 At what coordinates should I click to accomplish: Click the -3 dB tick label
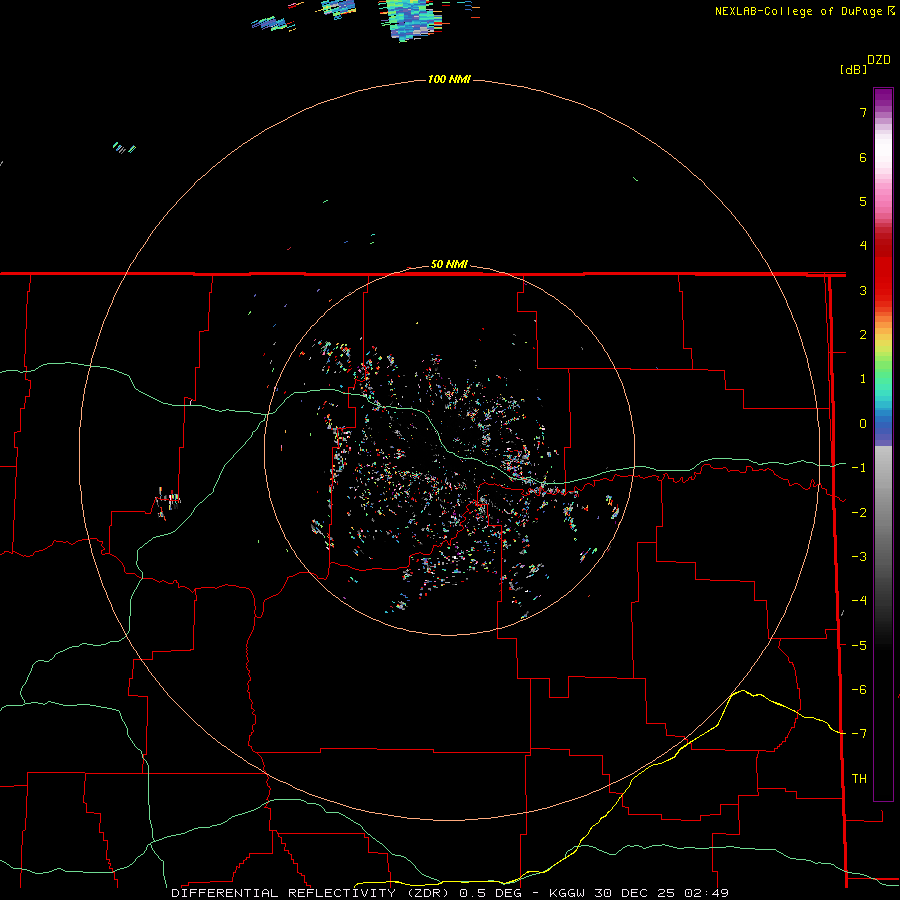859,557
